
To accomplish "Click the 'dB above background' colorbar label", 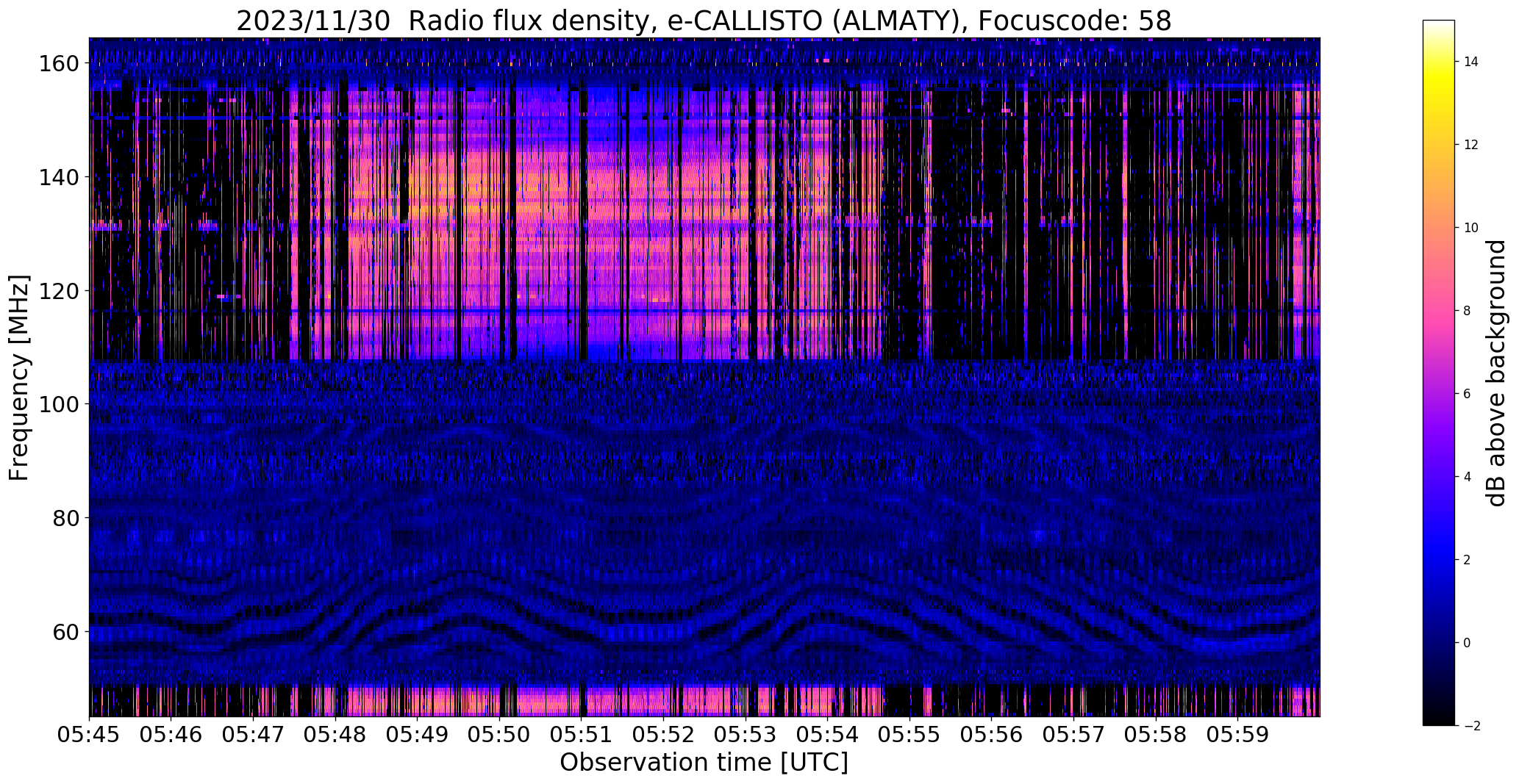I will pyautogui.click(x=1496, y=373).
